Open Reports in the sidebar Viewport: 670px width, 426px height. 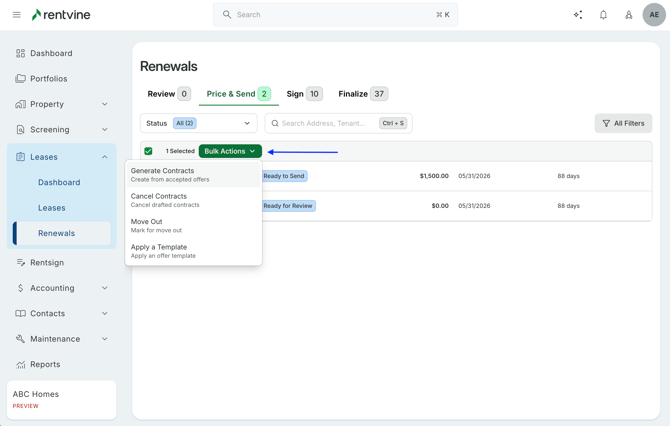pos(45,365)
